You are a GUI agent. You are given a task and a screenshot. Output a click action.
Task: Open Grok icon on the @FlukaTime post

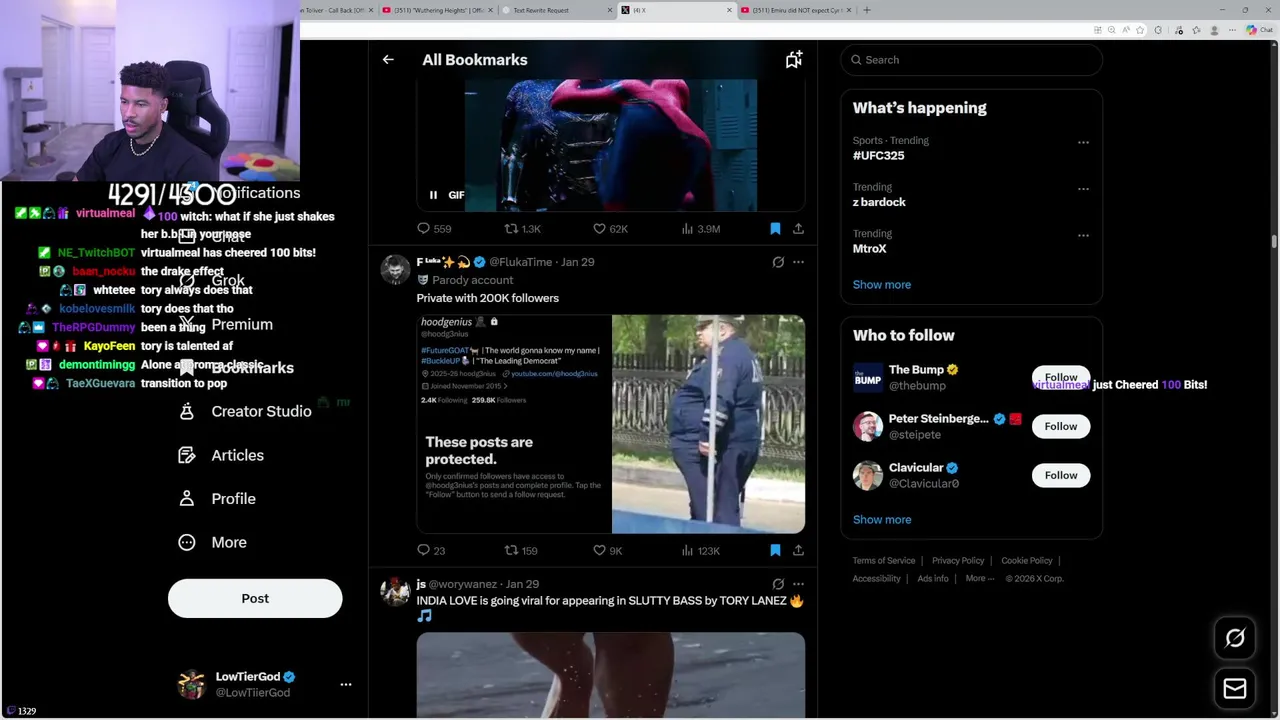coord(778,262)
